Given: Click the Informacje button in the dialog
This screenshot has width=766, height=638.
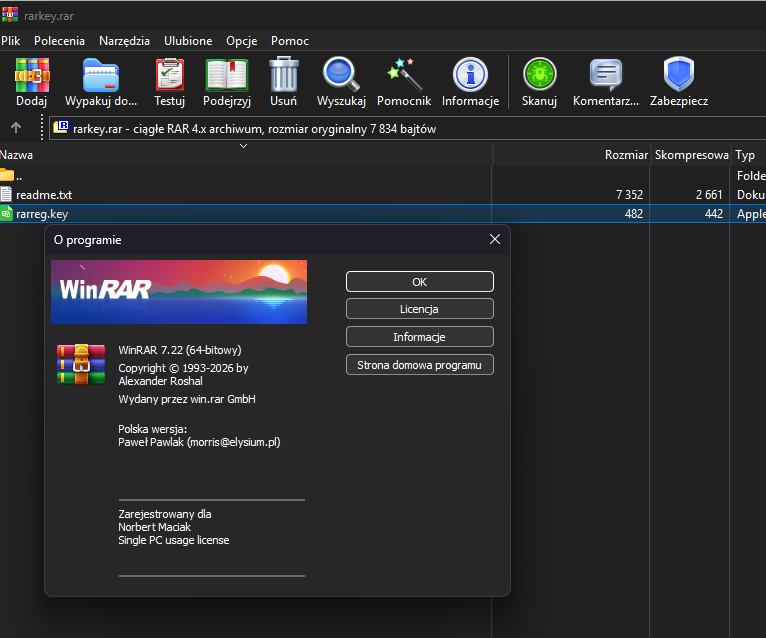Looking at the screenshot, I should tap(420, 337).
